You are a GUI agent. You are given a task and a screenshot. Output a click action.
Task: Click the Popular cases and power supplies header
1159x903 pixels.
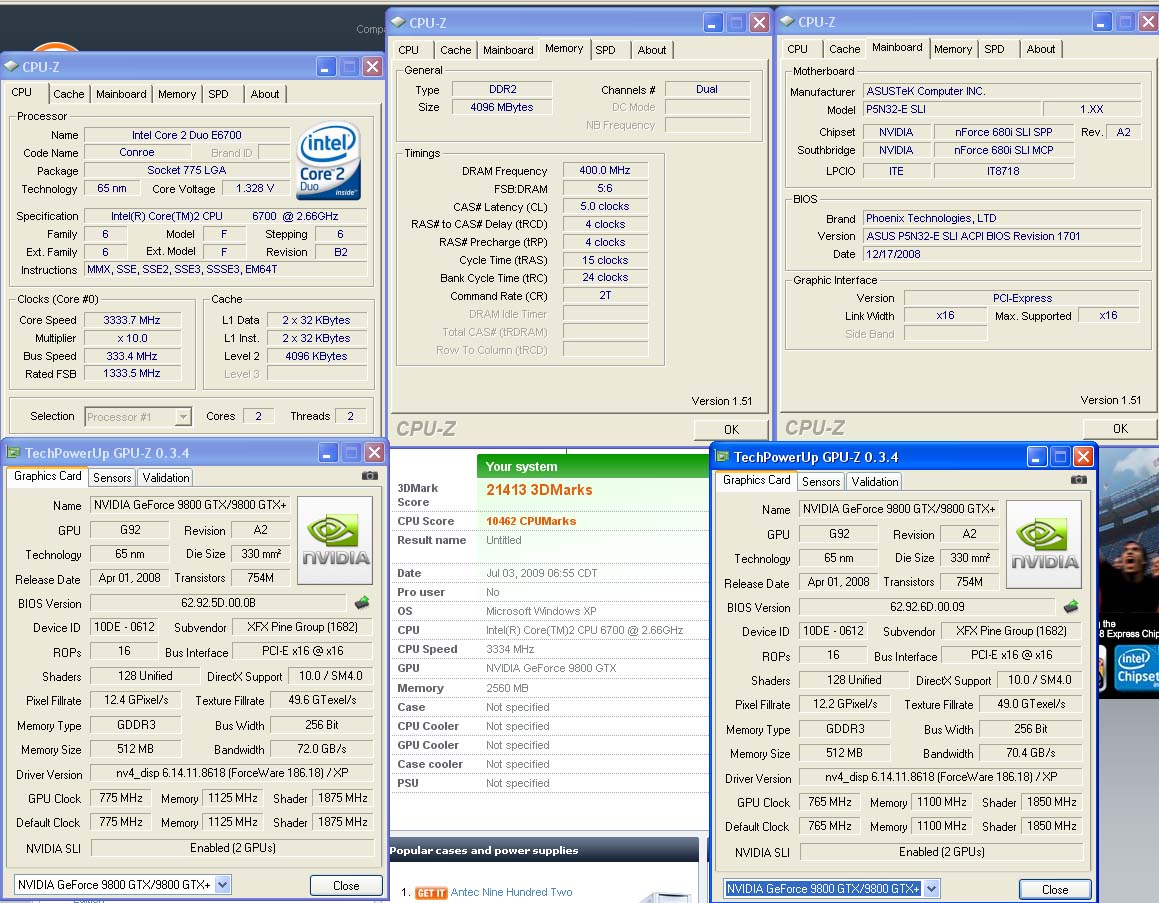coord(544,851)
